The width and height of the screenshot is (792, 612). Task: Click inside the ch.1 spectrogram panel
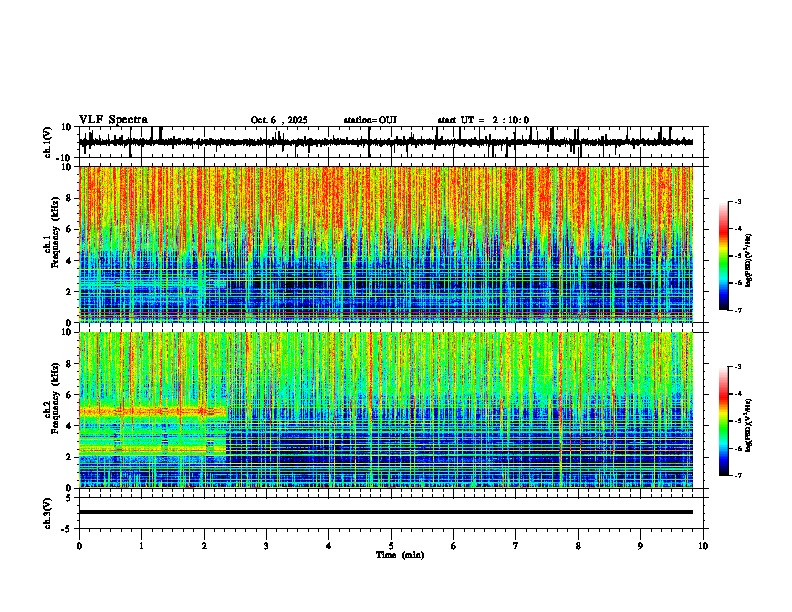(386, 244)
